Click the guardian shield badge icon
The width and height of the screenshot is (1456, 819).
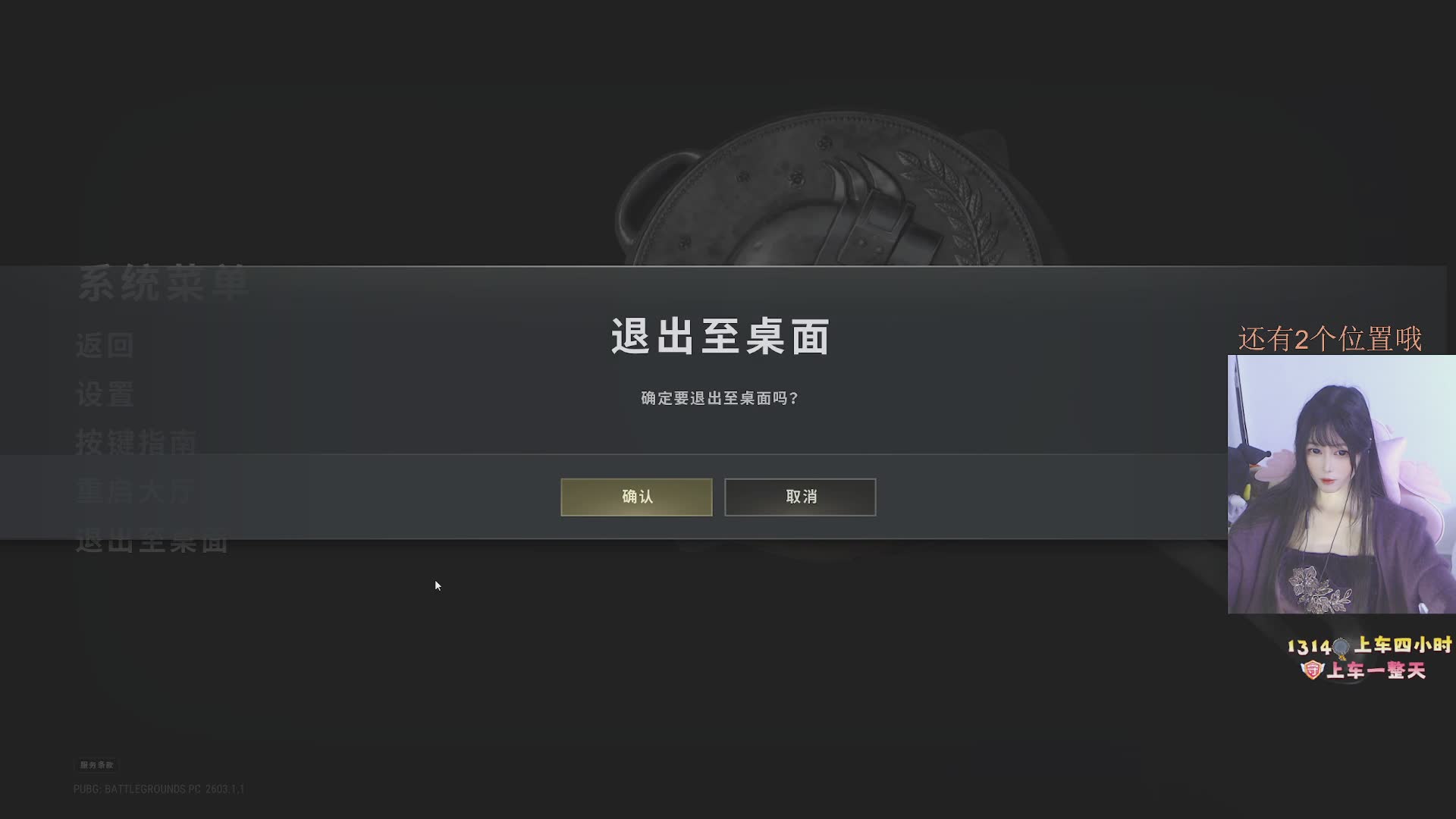[1312, 670]
